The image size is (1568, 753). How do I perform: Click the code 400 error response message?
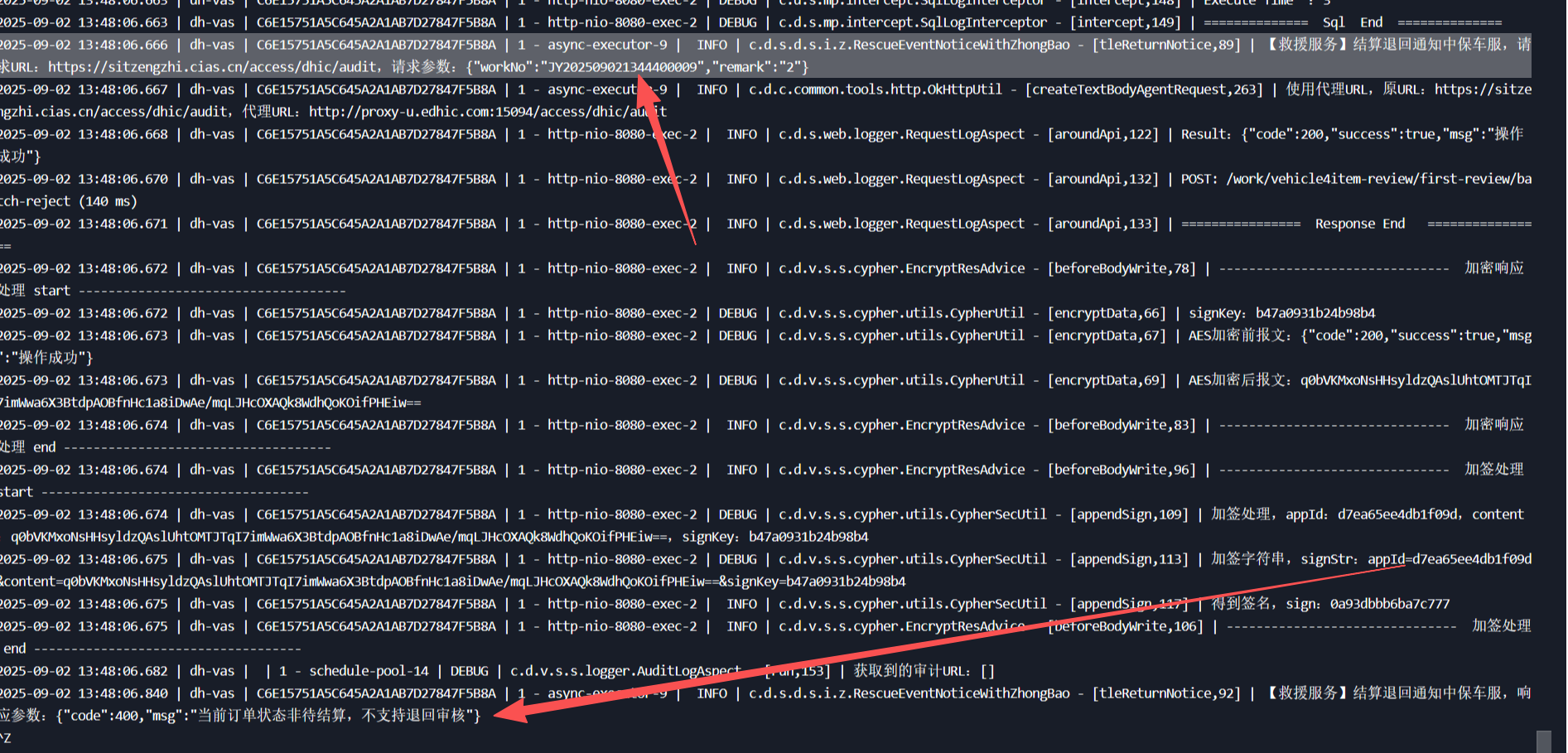pos(268,716)
